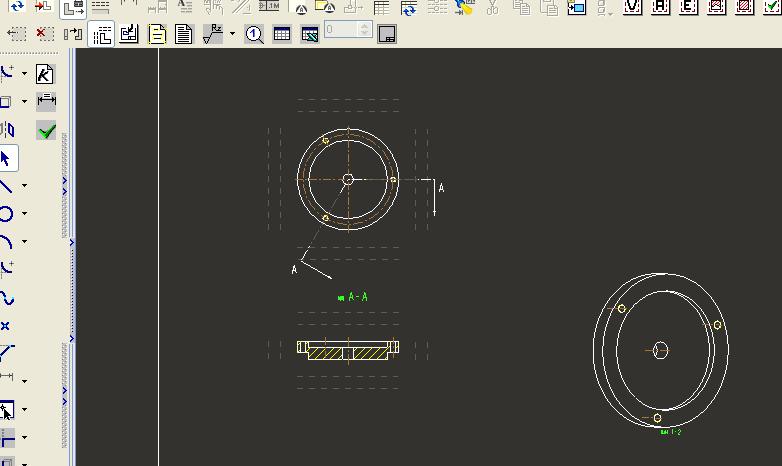Toggle the highlighted dashed-lines view layout icon
782x466 pixels.
pyautogui.click(x=101, y=34)
